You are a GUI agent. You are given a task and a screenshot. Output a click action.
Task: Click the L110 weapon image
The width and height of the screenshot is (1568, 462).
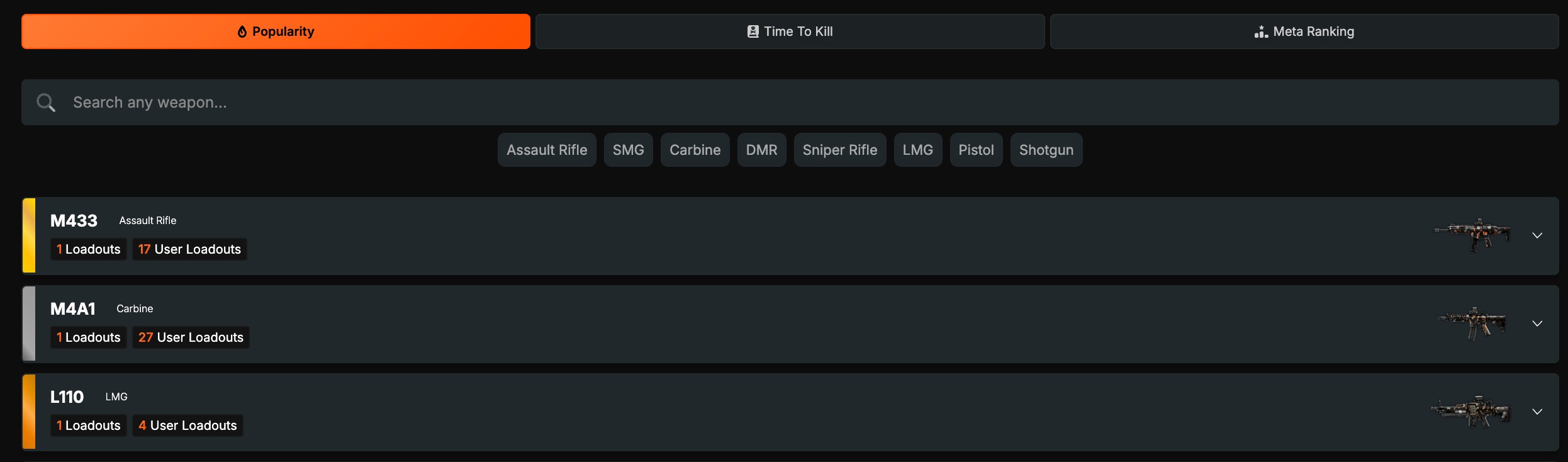[1470, 412]
